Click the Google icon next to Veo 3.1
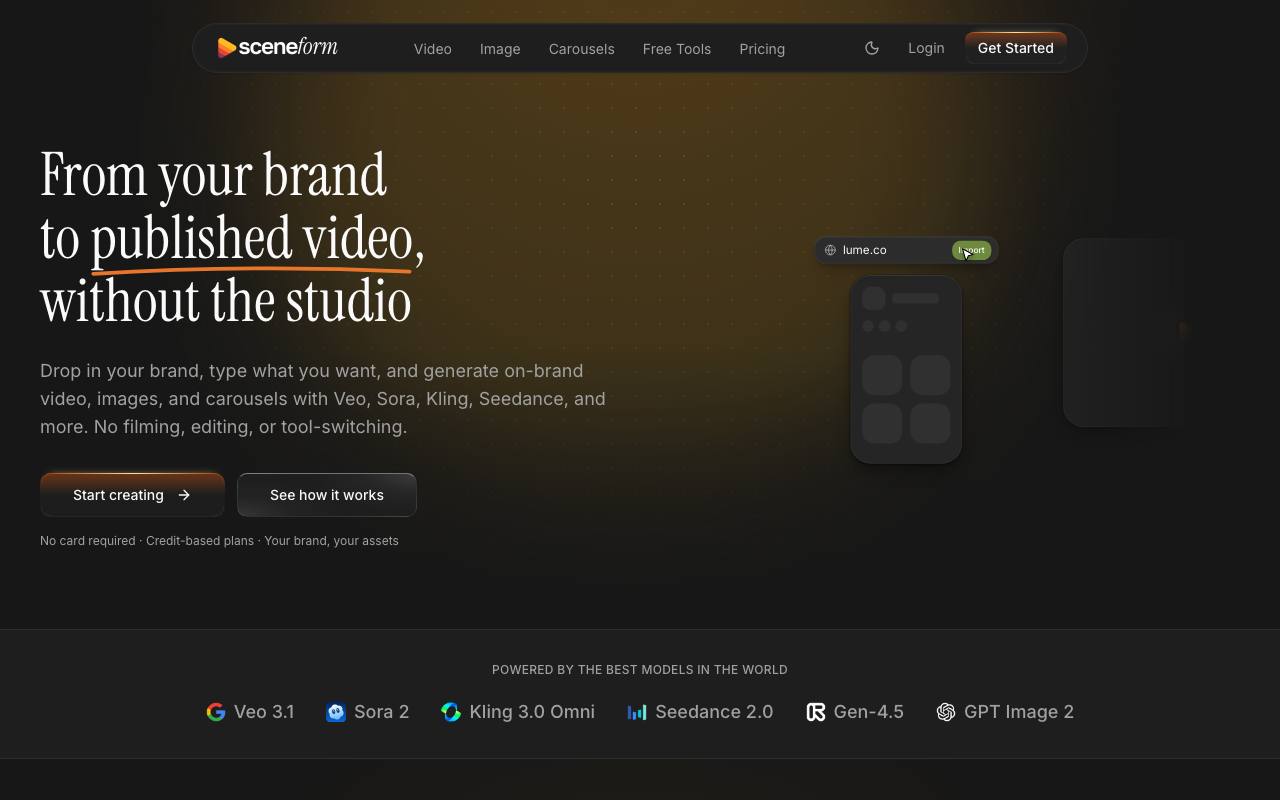 coord(216,712)
